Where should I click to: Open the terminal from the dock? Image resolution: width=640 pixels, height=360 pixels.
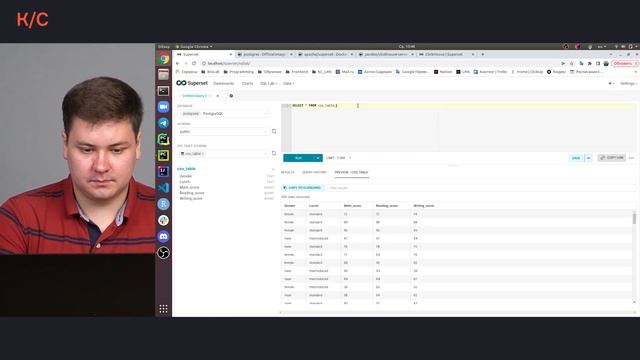pos(164,91)
